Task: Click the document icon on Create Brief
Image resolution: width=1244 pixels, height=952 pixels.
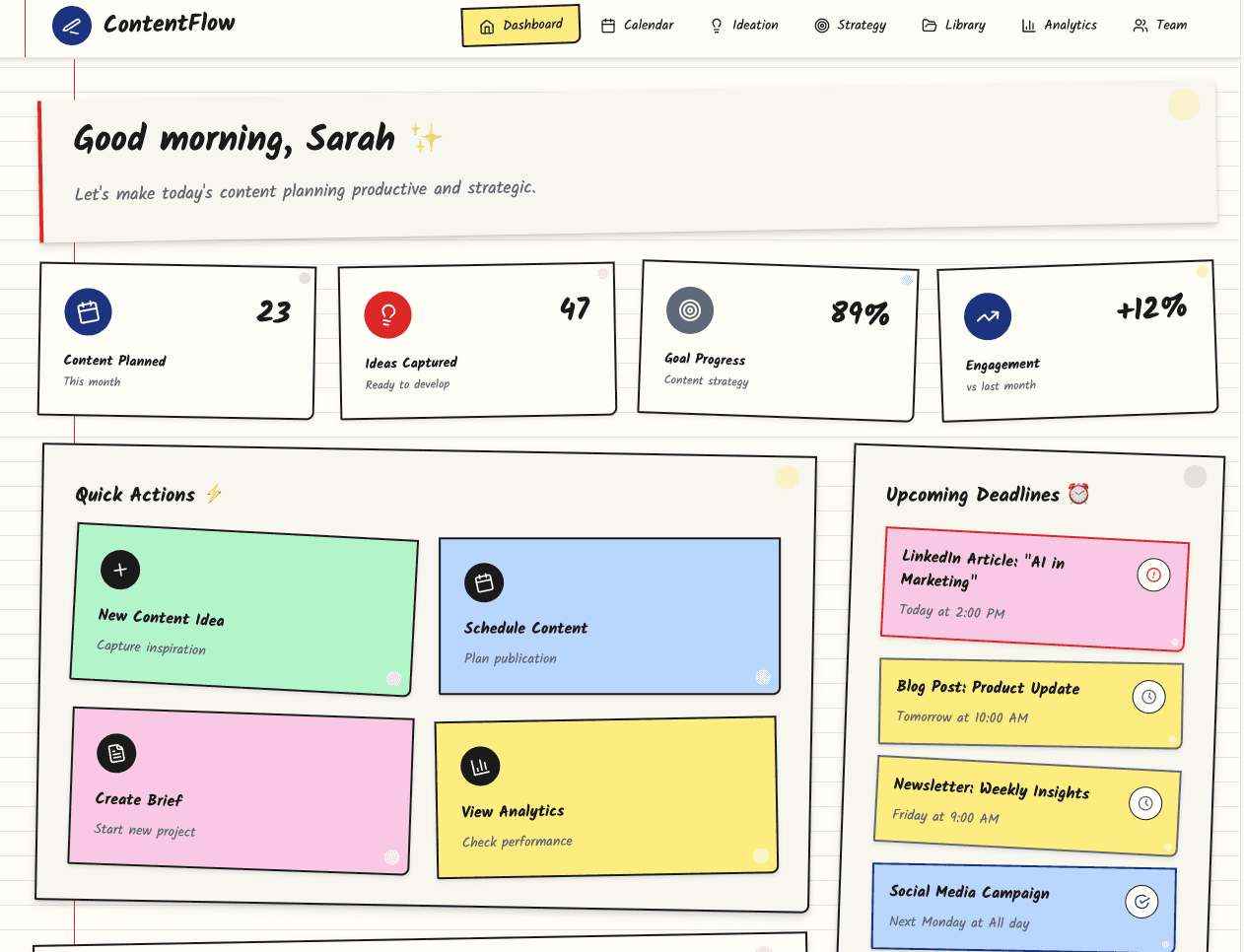Action: click(116, 754)
